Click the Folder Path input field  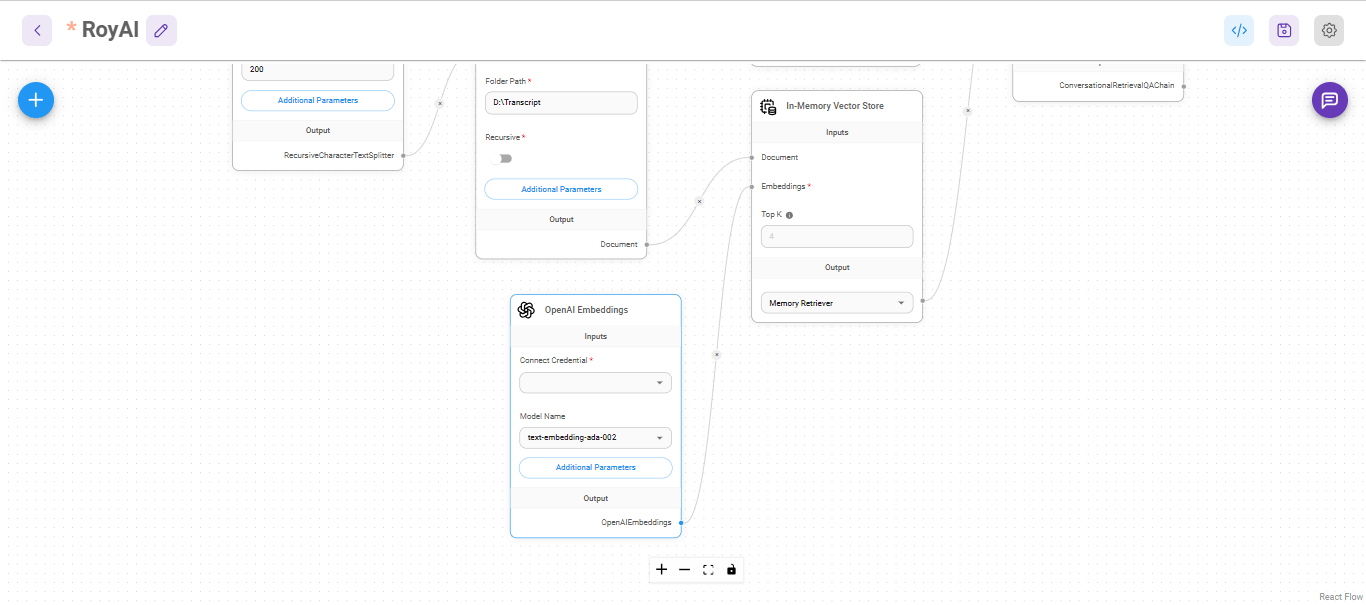561,103
